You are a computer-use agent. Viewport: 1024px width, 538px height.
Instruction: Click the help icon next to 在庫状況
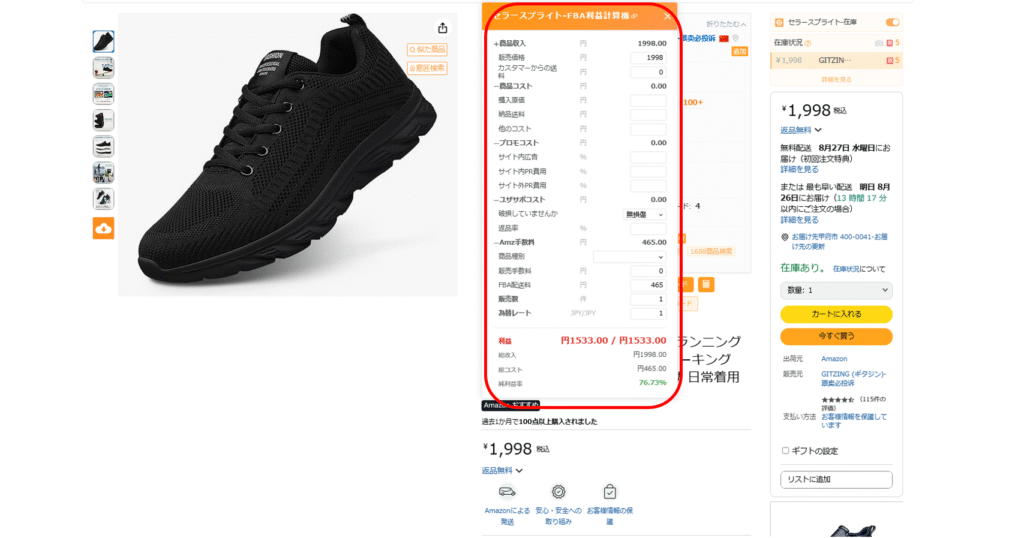(x=808, y=43)
